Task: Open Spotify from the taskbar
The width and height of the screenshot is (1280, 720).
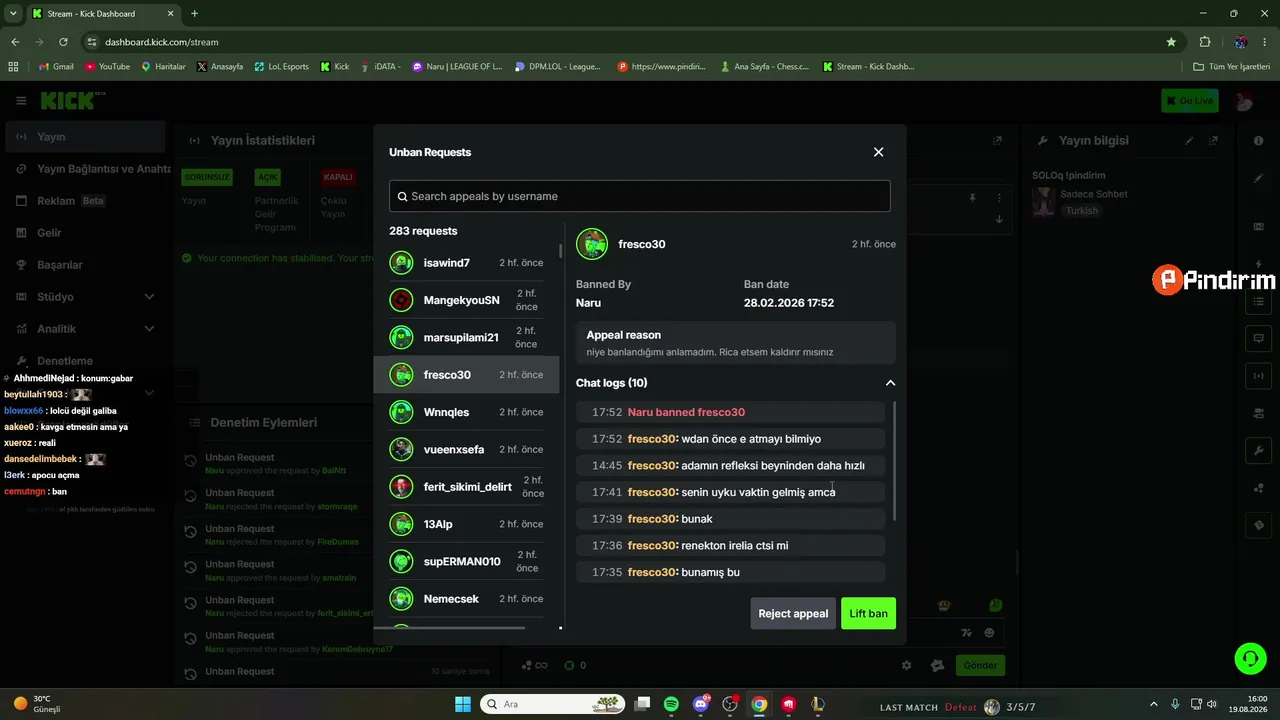Action: [671, 704]
